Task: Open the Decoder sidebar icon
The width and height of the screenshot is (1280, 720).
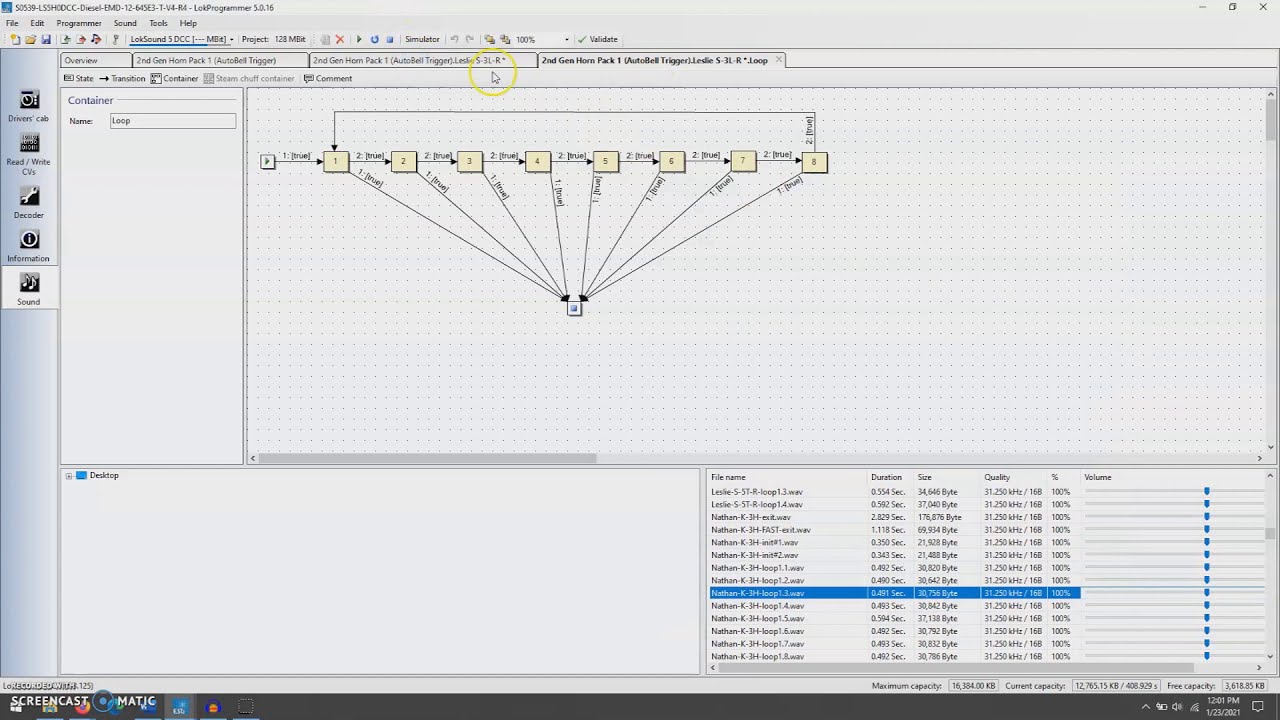Action: click(29, 203)
